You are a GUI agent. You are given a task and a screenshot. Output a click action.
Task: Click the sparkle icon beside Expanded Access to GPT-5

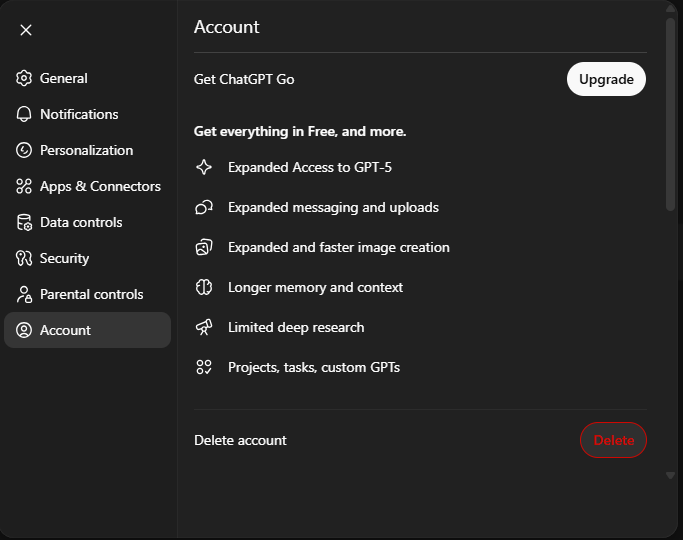pyautogui.click(x=204, y=167)
